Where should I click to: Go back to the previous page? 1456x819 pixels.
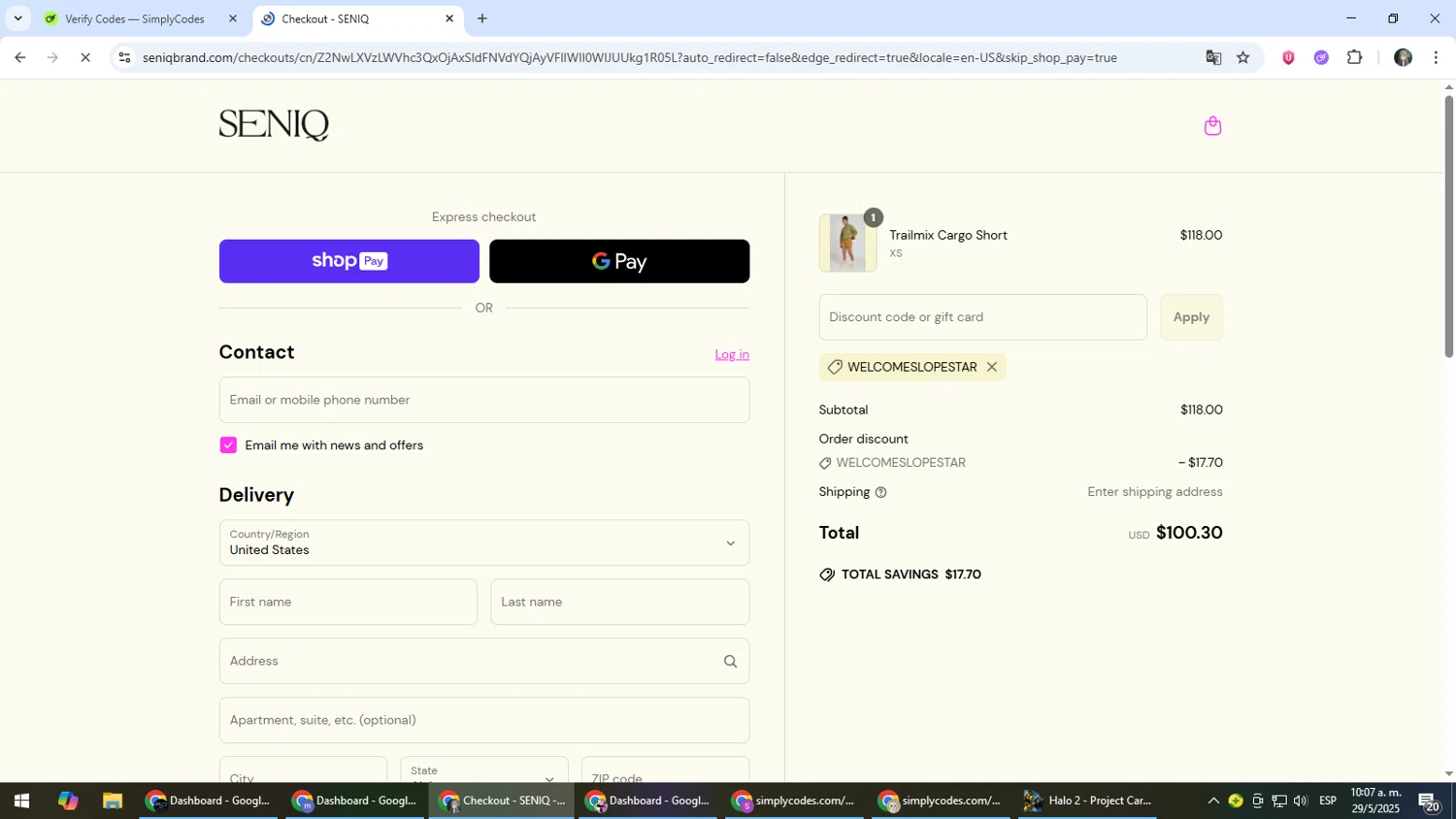pos(19,57)
